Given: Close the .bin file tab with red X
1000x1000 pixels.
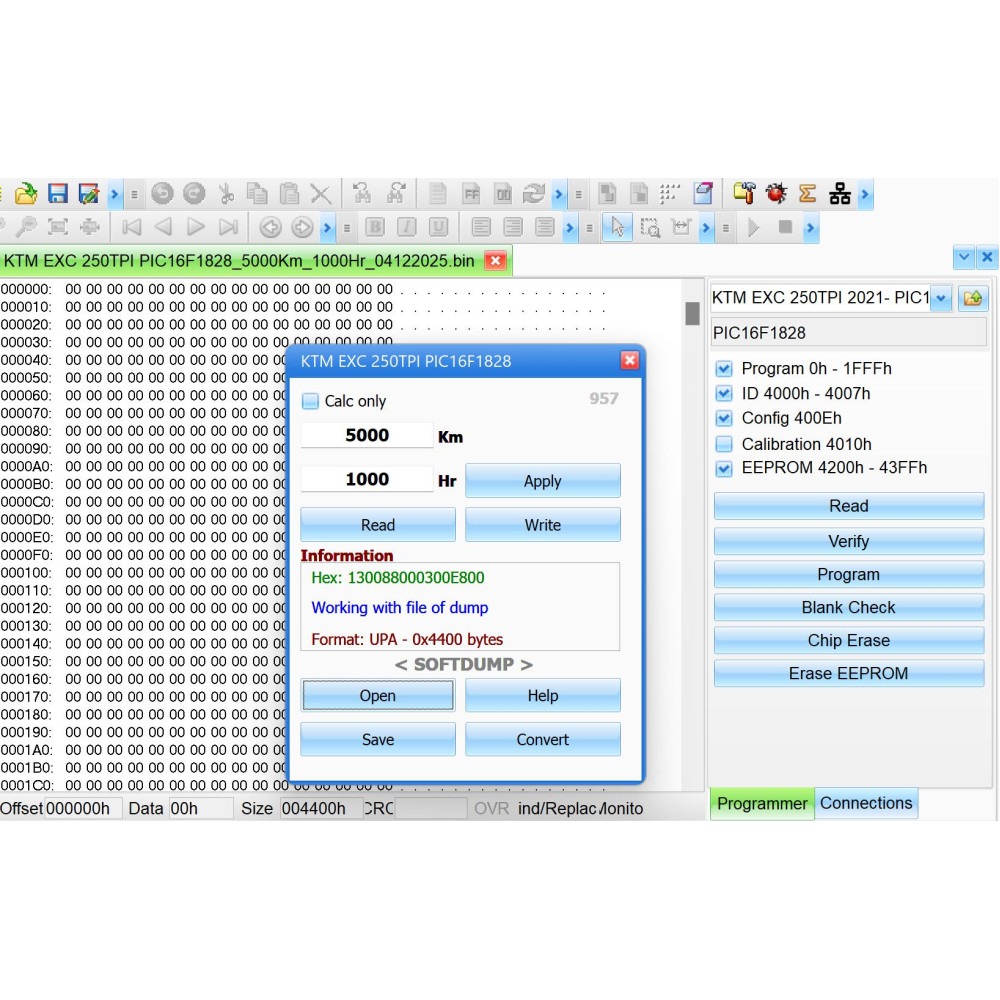Looking at the screenshot, I should point(496,261).
